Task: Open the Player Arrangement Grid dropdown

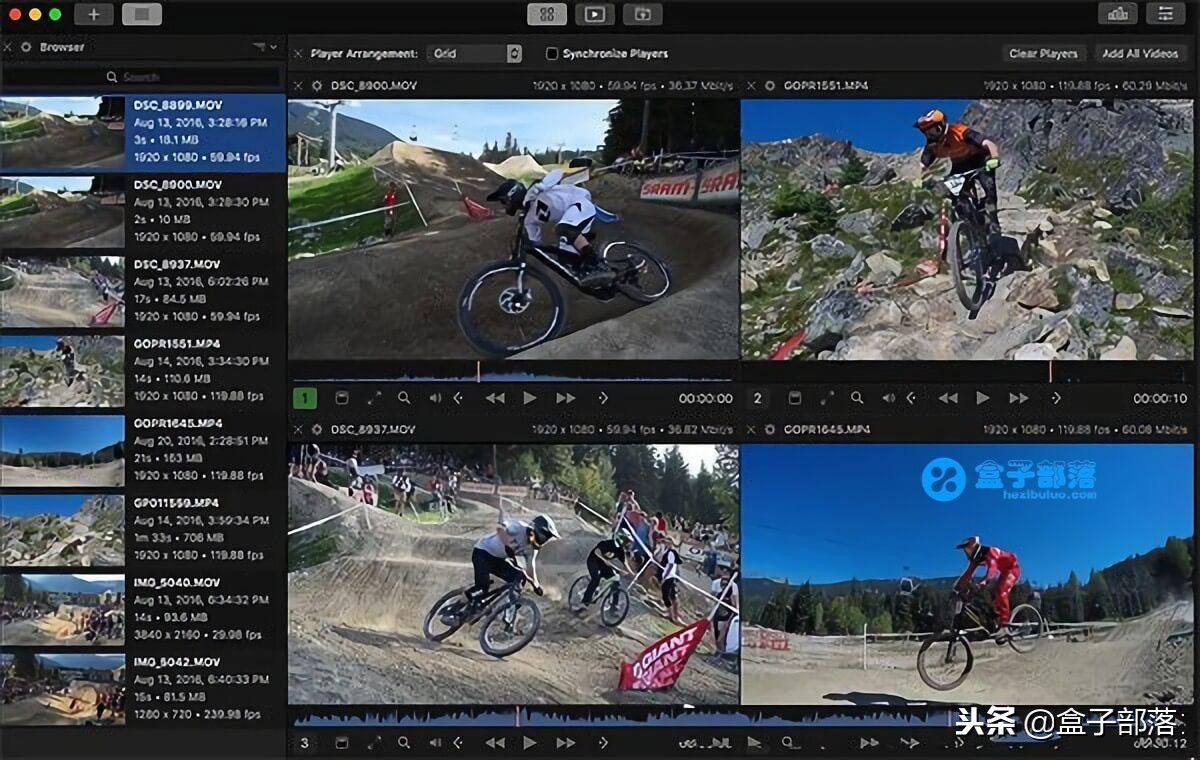Action: (x=474, y=54)
